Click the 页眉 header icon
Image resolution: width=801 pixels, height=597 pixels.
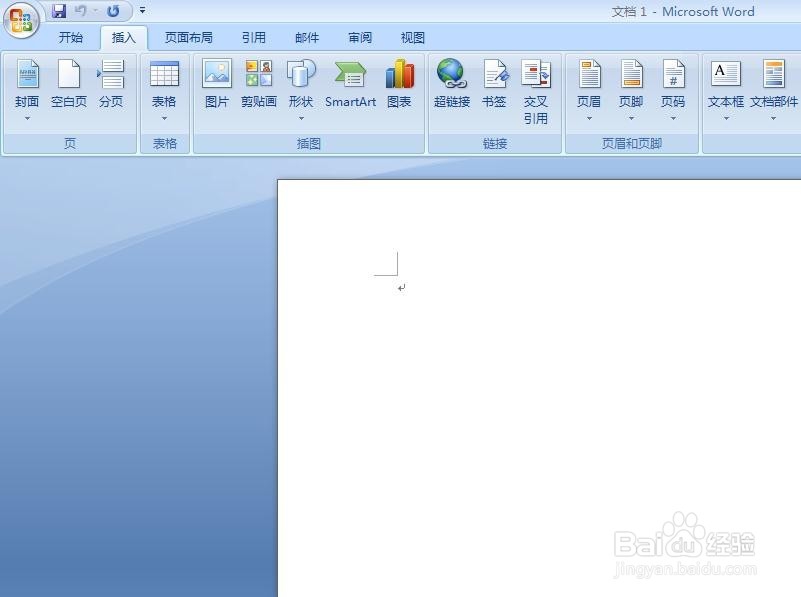click(x=590, y=74)
